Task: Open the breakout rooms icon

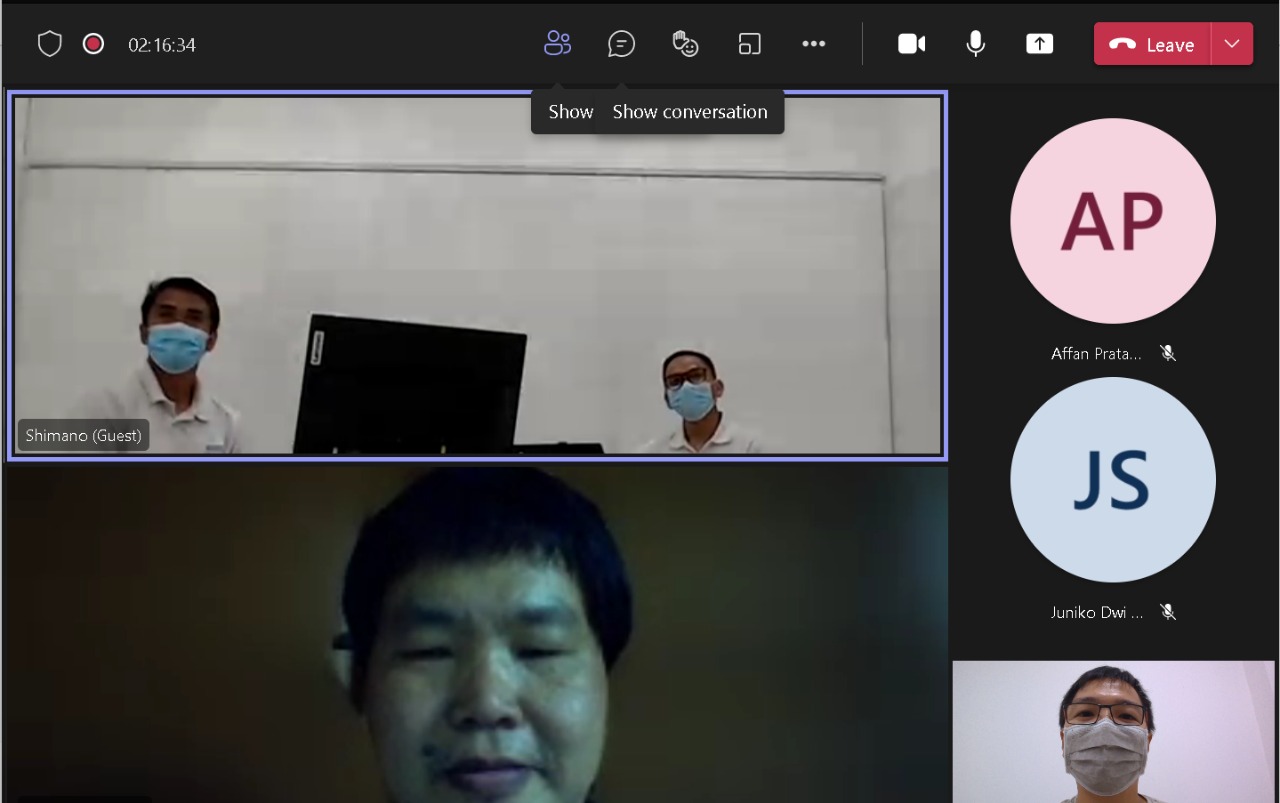Action: (749, 44)
